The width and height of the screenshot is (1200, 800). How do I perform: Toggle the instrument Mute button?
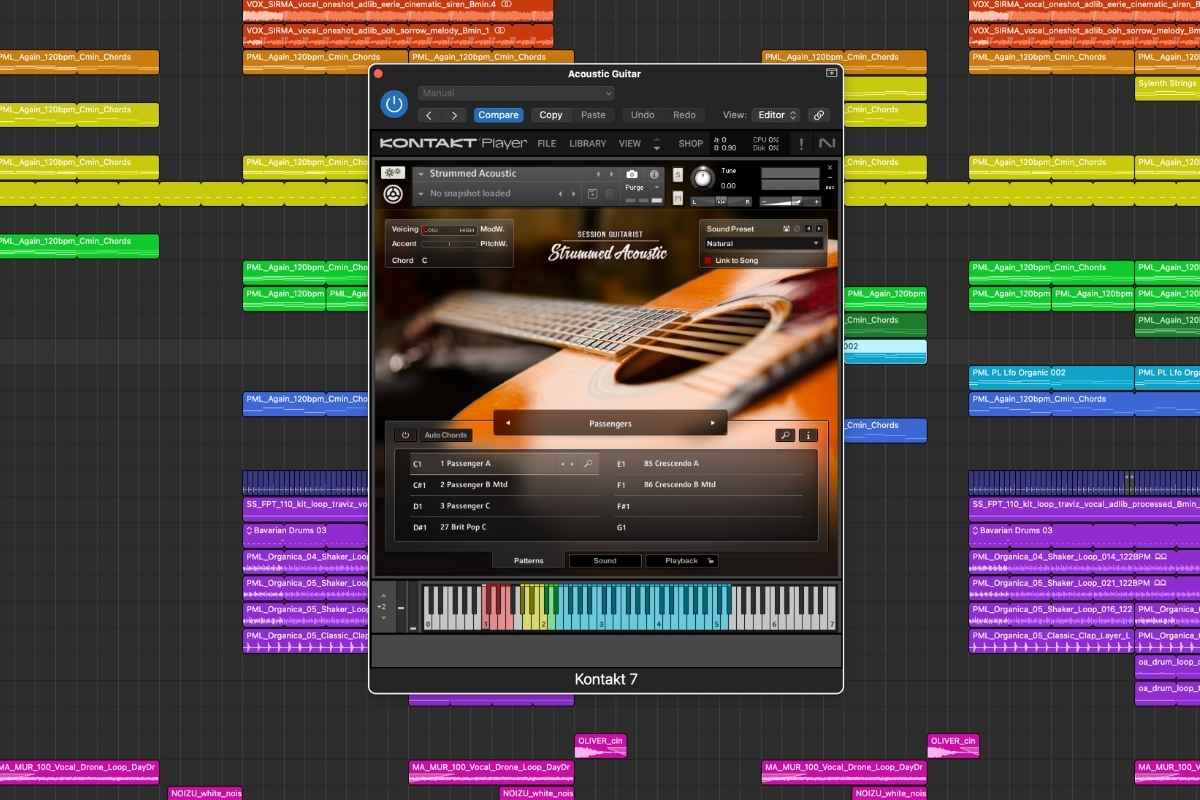click(678, 199)
